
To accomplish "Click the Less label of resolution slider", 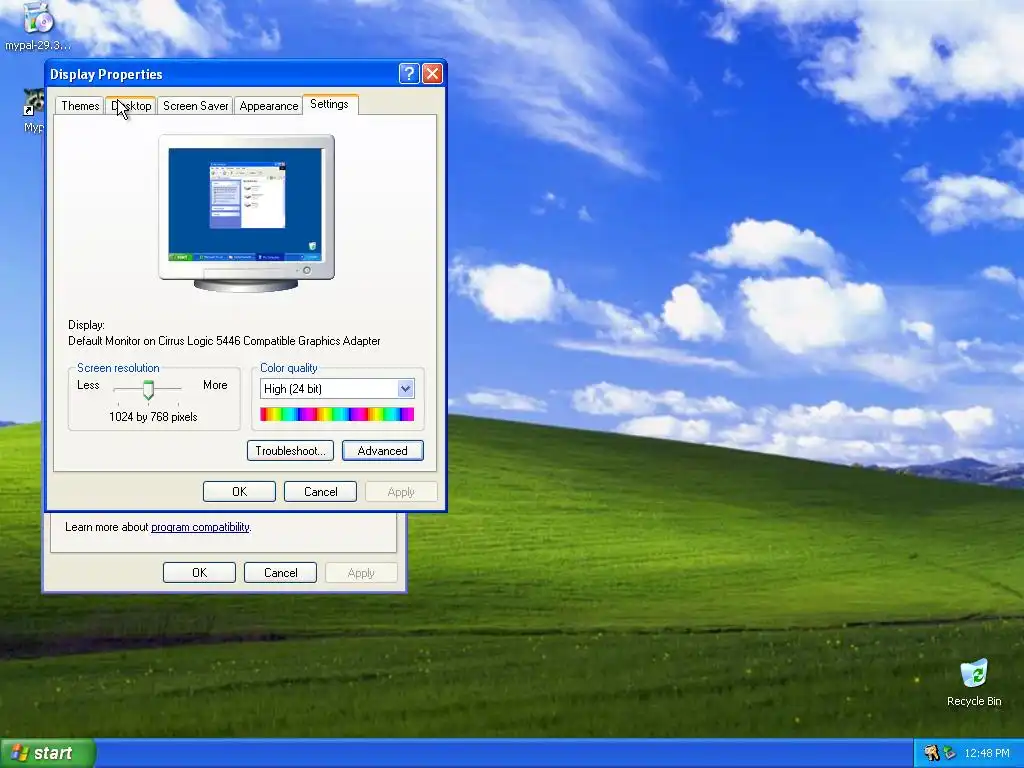I will (88, 385).
